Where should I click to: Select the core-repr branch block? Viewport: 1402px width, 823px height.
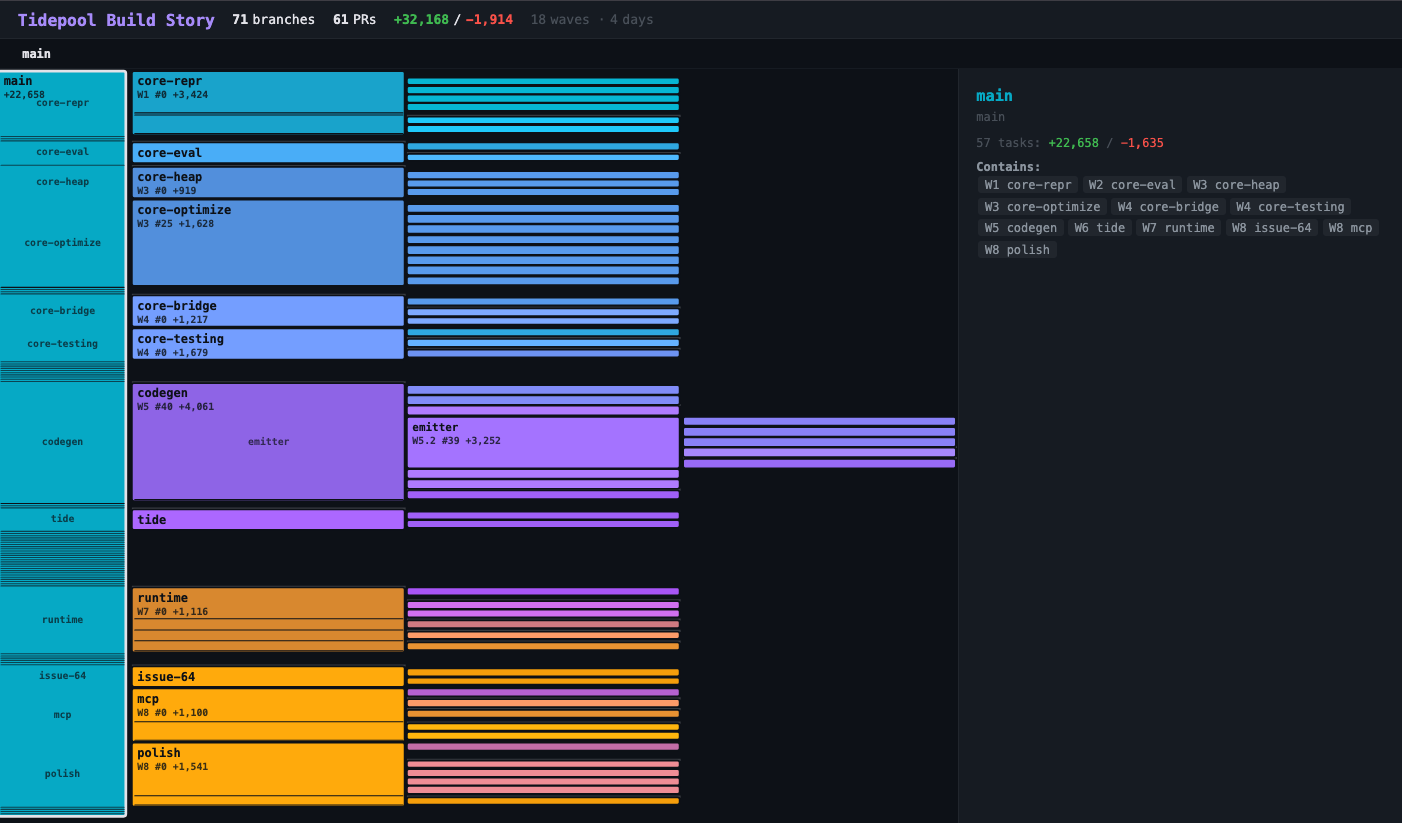pyautogui.click(x=268, y=98)
